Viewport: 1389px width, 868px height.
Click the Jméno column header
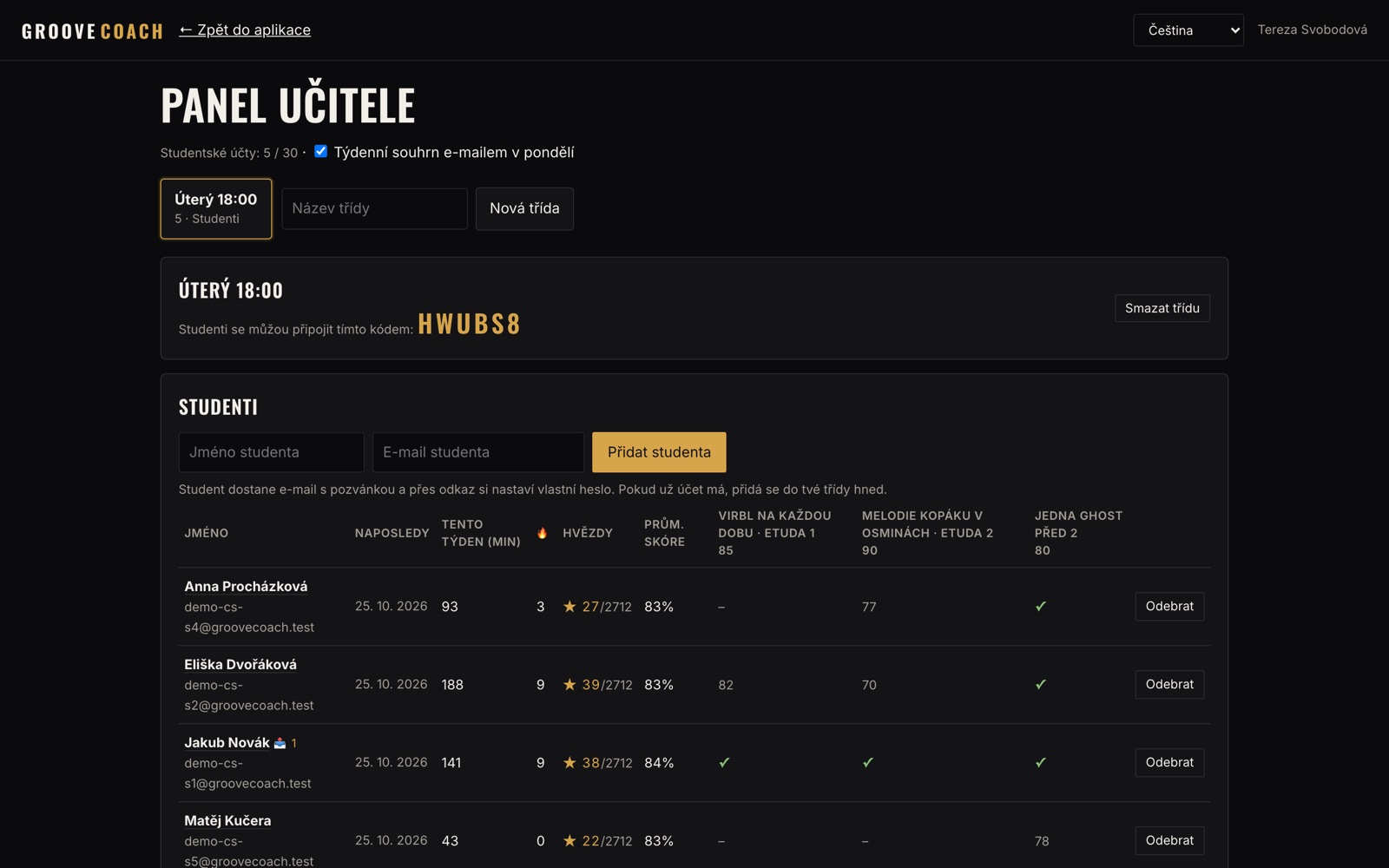pos(207,533)
